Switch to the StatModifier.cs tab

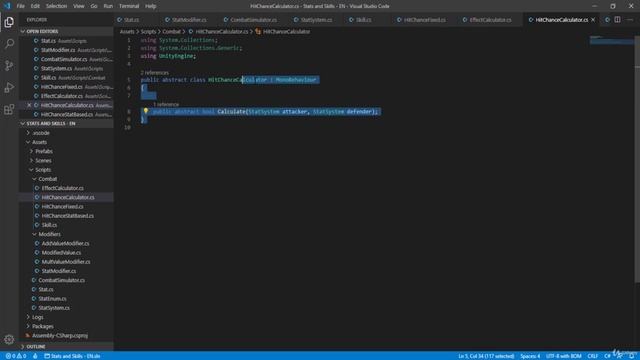[x=189, y=20]
